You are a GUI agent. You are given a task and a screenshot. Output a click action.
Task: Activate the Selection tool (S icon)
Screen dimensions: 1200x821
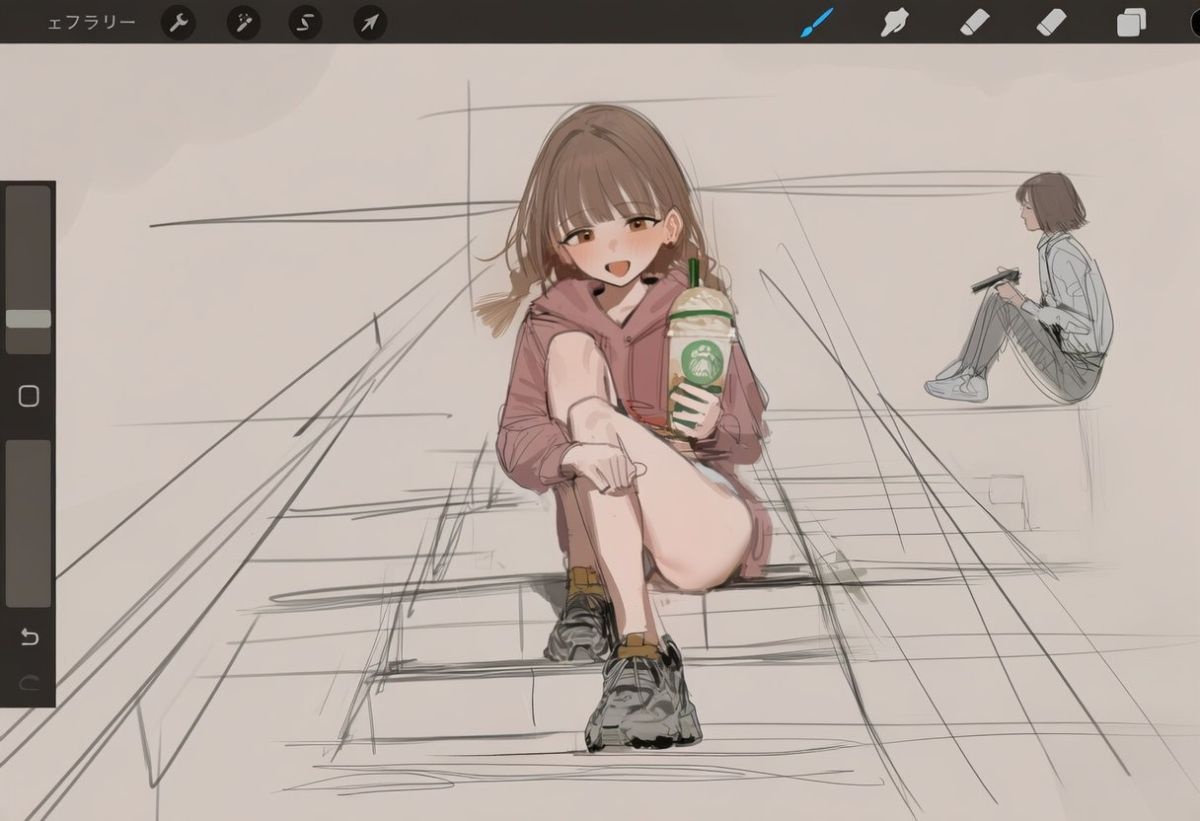point(305,22)
